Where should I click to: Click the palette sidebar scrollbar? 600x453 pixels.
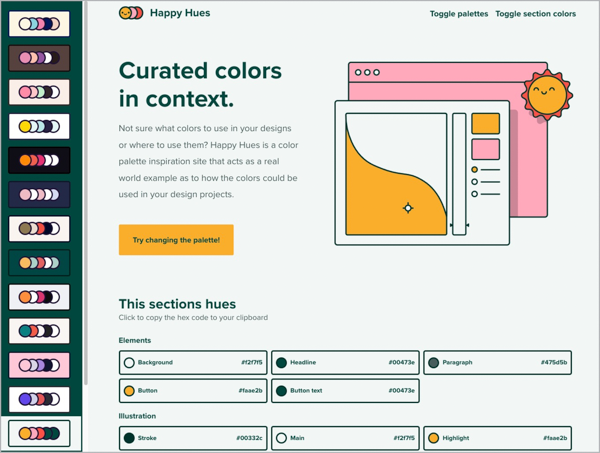click(x=86, y=193)
